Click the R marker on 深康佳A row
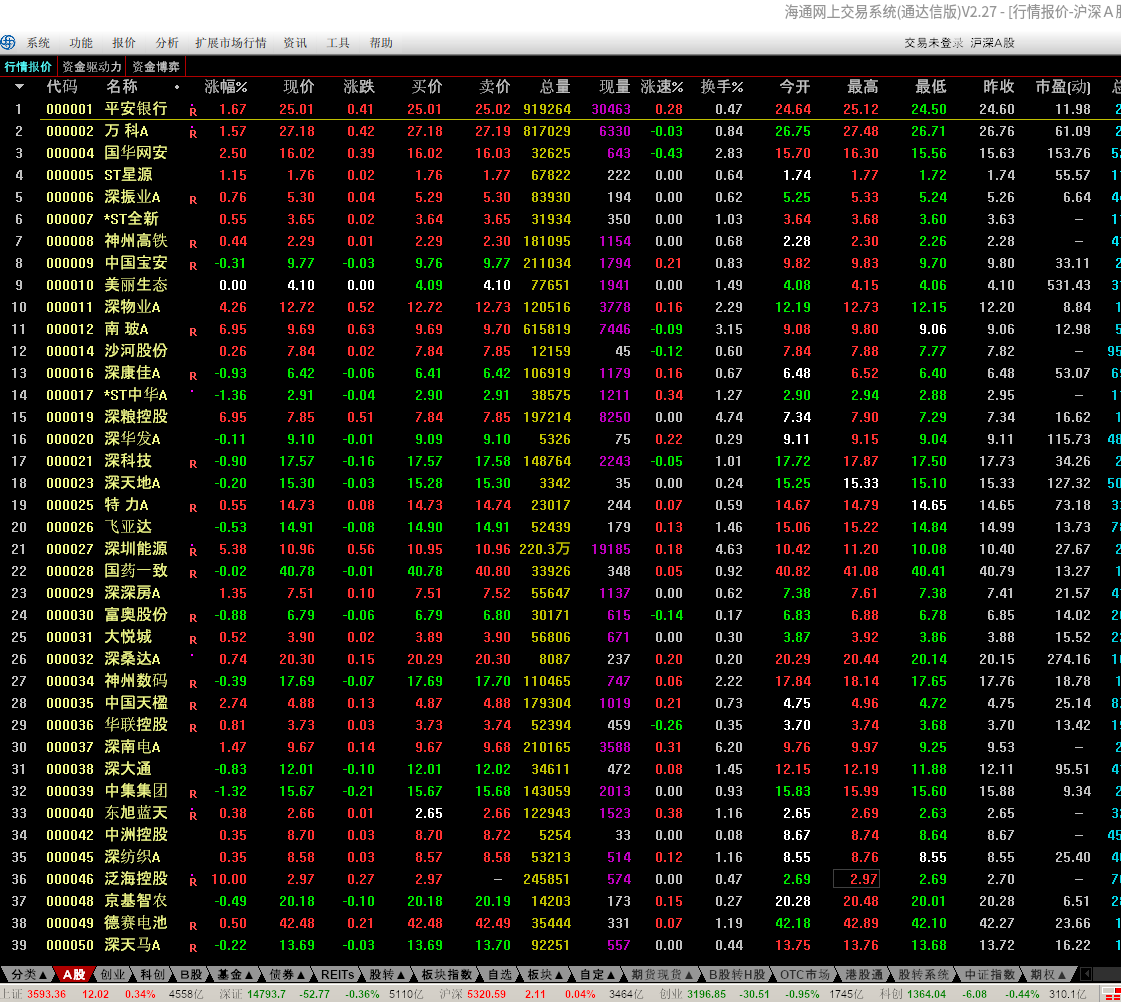This screenshot has width=1121, height=1002. (x=193, y=376)
